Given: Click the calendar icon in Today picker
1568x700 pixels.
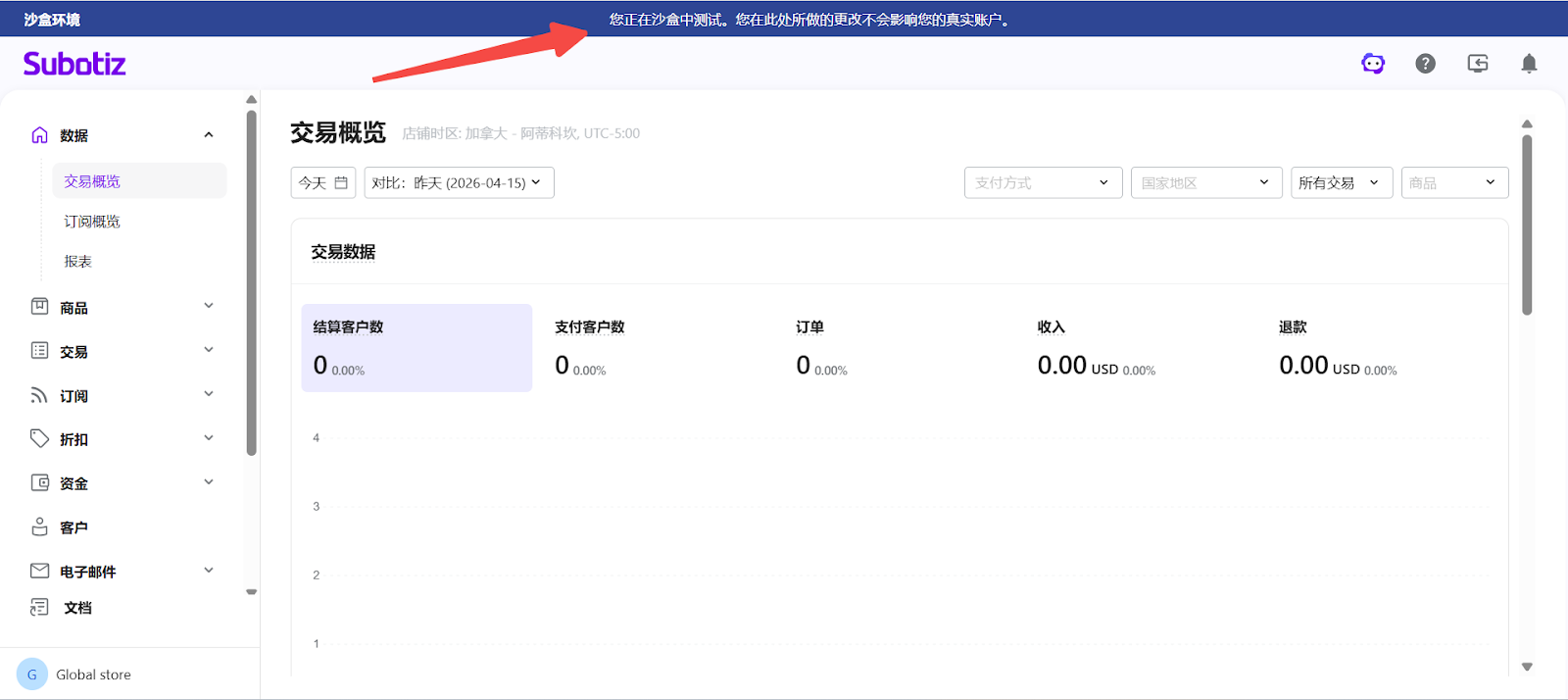Looking at the screenshot, I should (x=341, y=183).
